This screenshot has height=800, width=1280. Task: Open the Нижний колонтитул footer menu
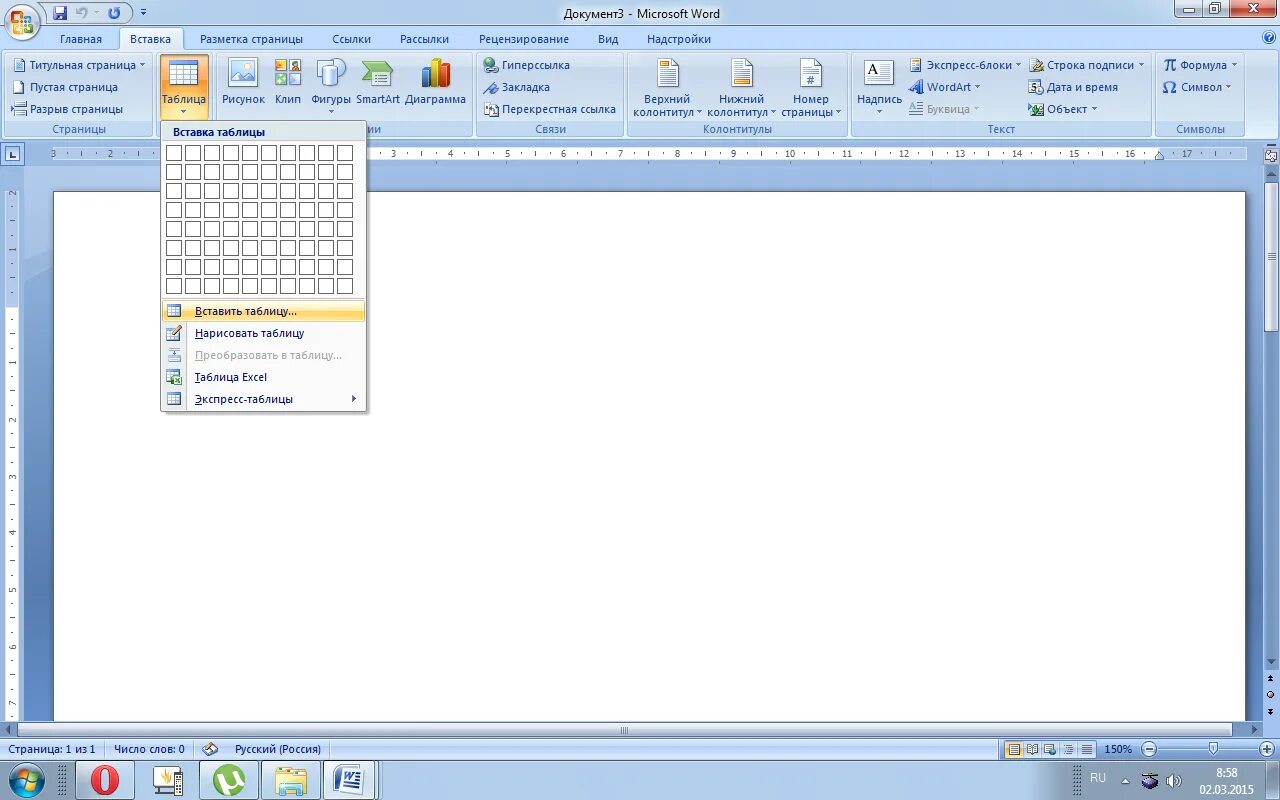point(741,88)
